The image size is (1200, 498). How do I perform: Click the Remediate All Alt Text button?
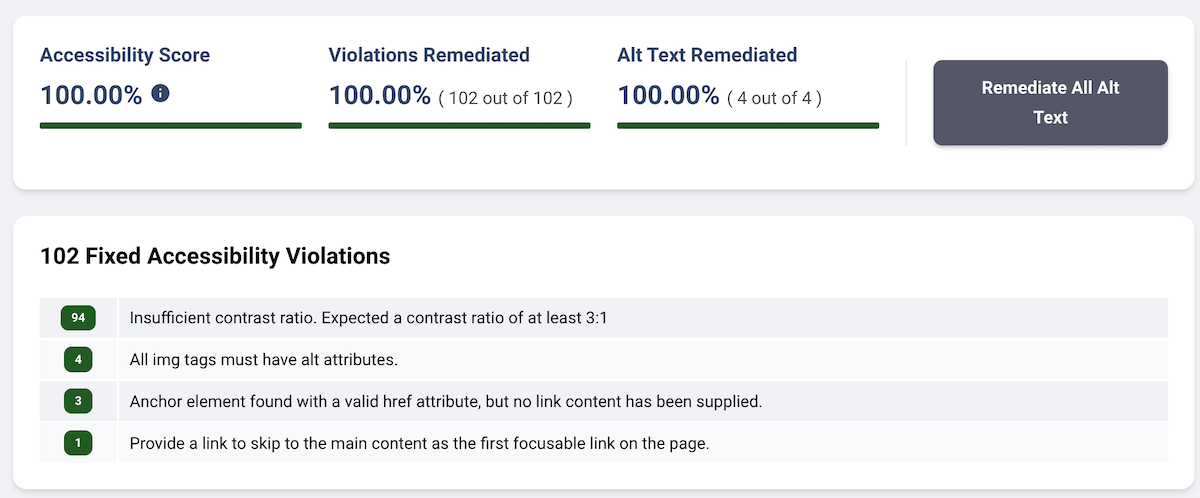pos(1050,103)
